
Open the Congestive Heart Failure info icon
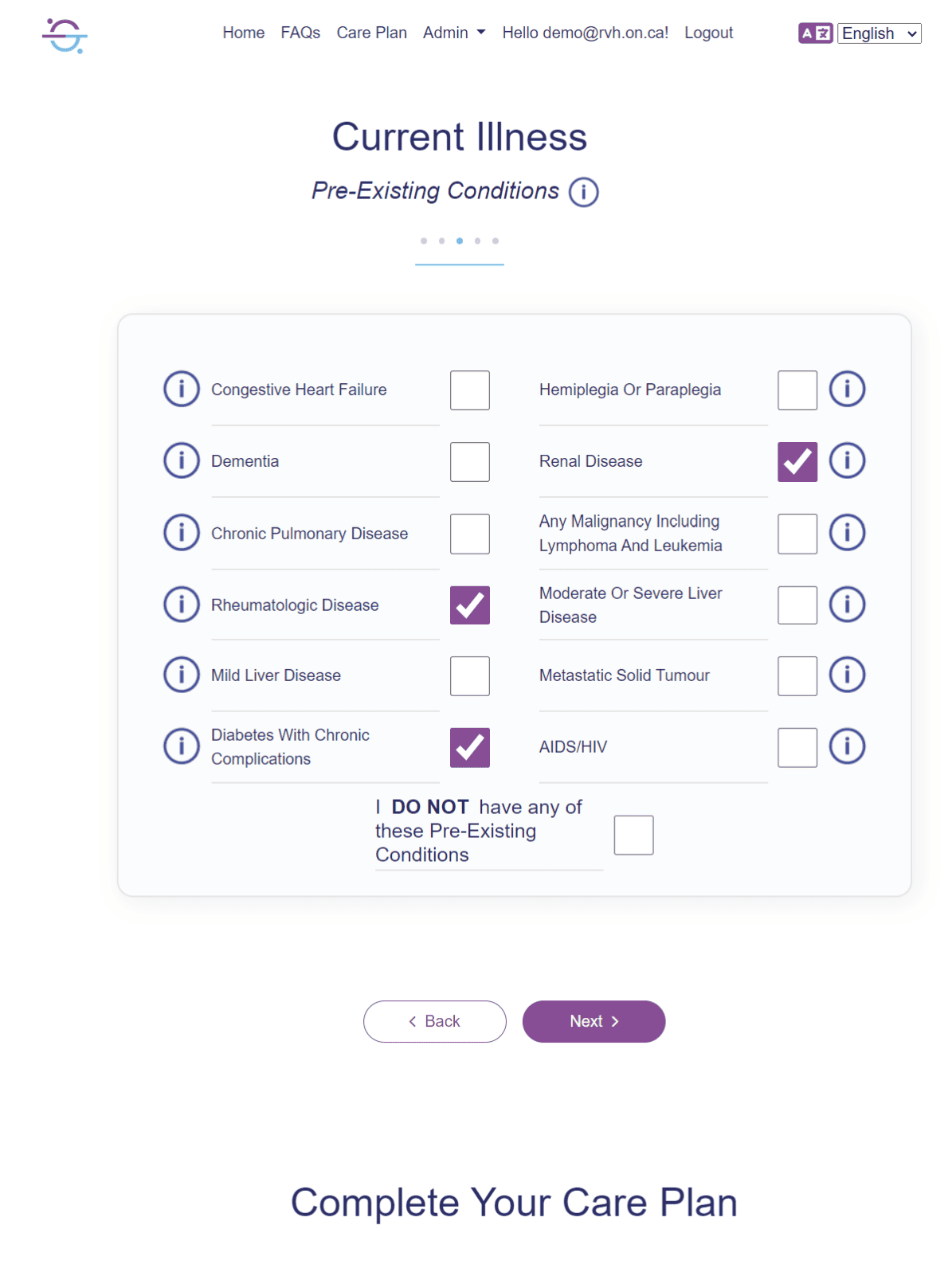coord(181,389)
